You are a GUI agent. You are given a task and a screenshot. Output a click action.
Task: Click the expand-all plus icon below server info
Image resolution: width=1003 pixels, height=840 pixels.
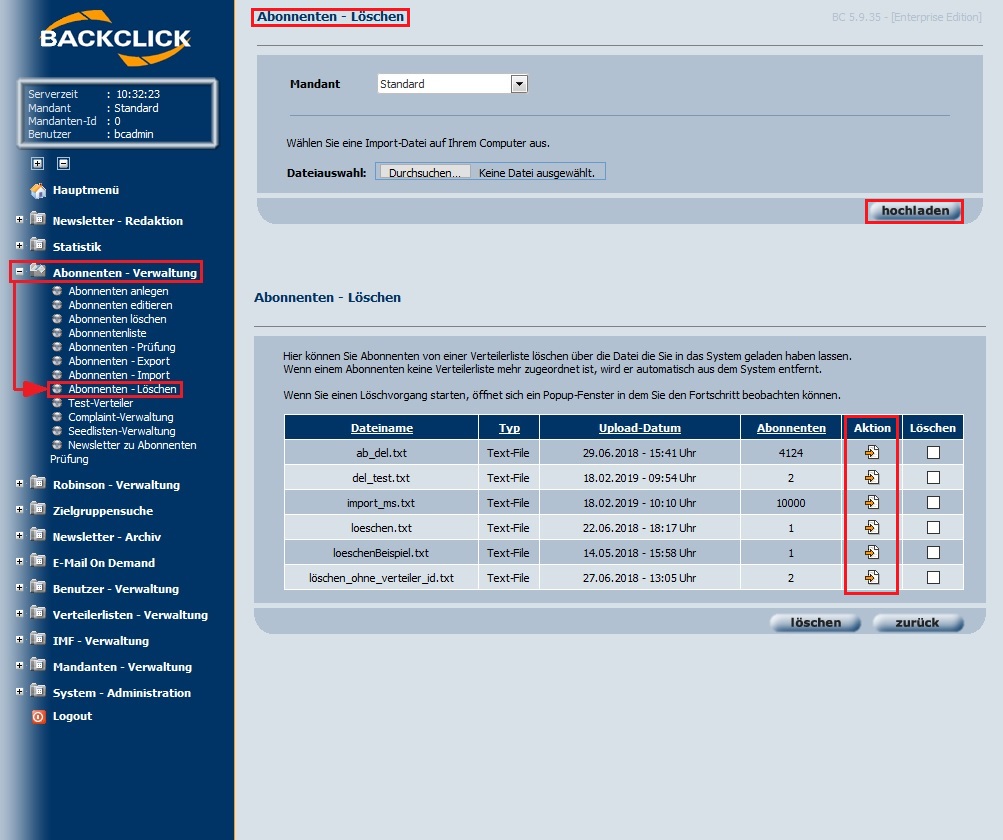[38, 163]
